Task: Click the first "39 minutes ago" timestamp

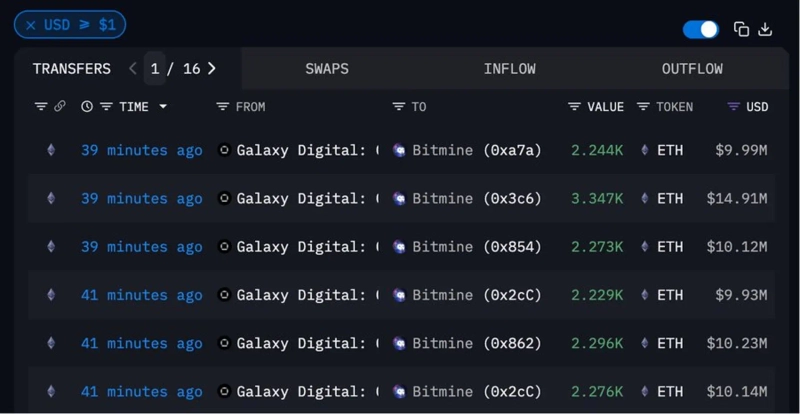Action: click(x=141, y=150)
